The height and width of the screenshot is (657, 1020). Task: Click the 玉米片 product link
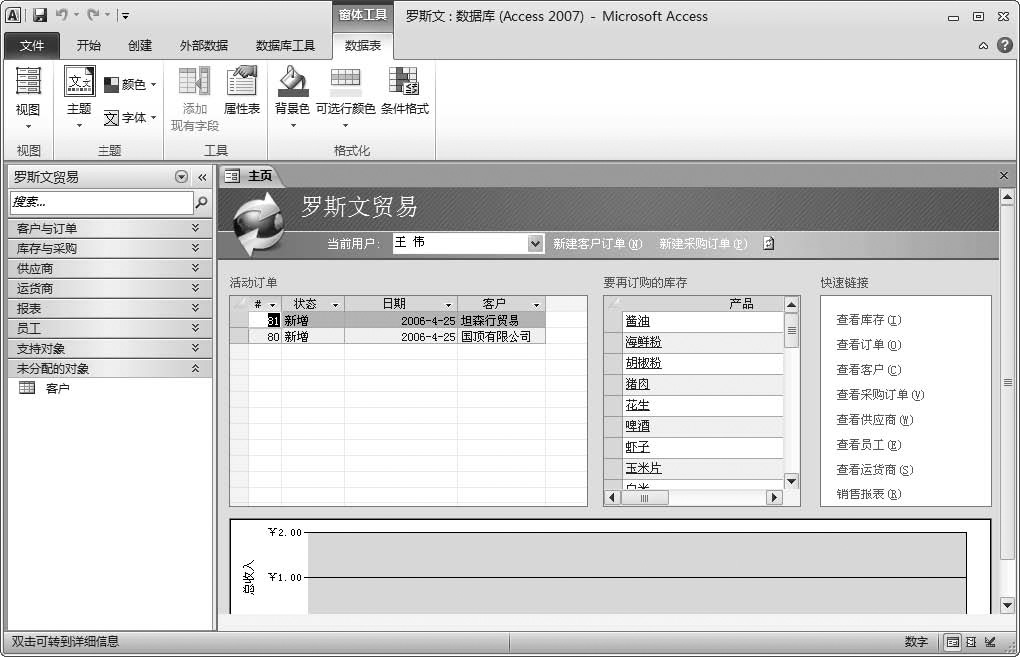tap(643, 468)
